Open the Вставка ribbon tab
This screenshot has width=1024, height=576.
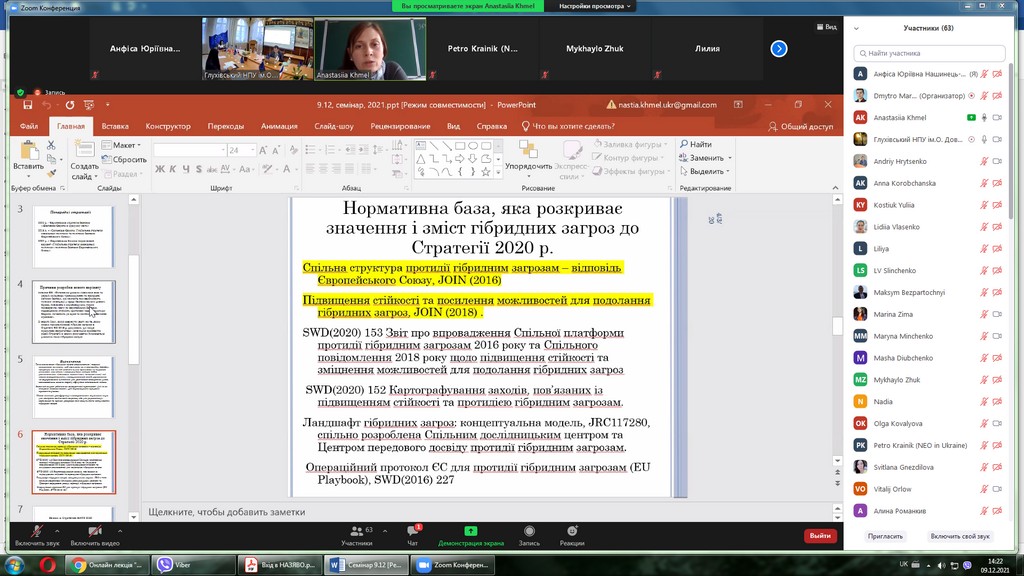click(x=115, y=127)
